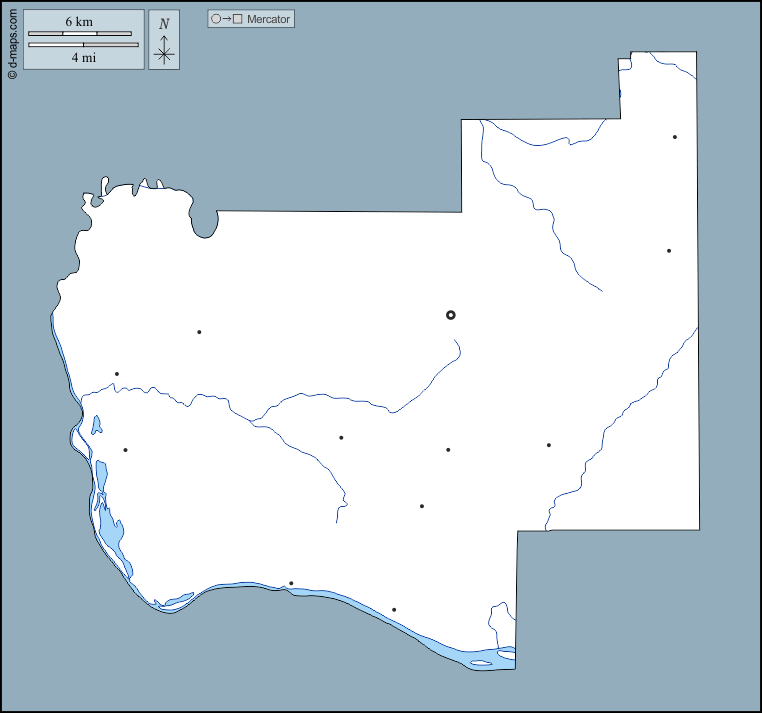Click the letter N above the compass
Screen dimensions: 762x713
(164, 24)
